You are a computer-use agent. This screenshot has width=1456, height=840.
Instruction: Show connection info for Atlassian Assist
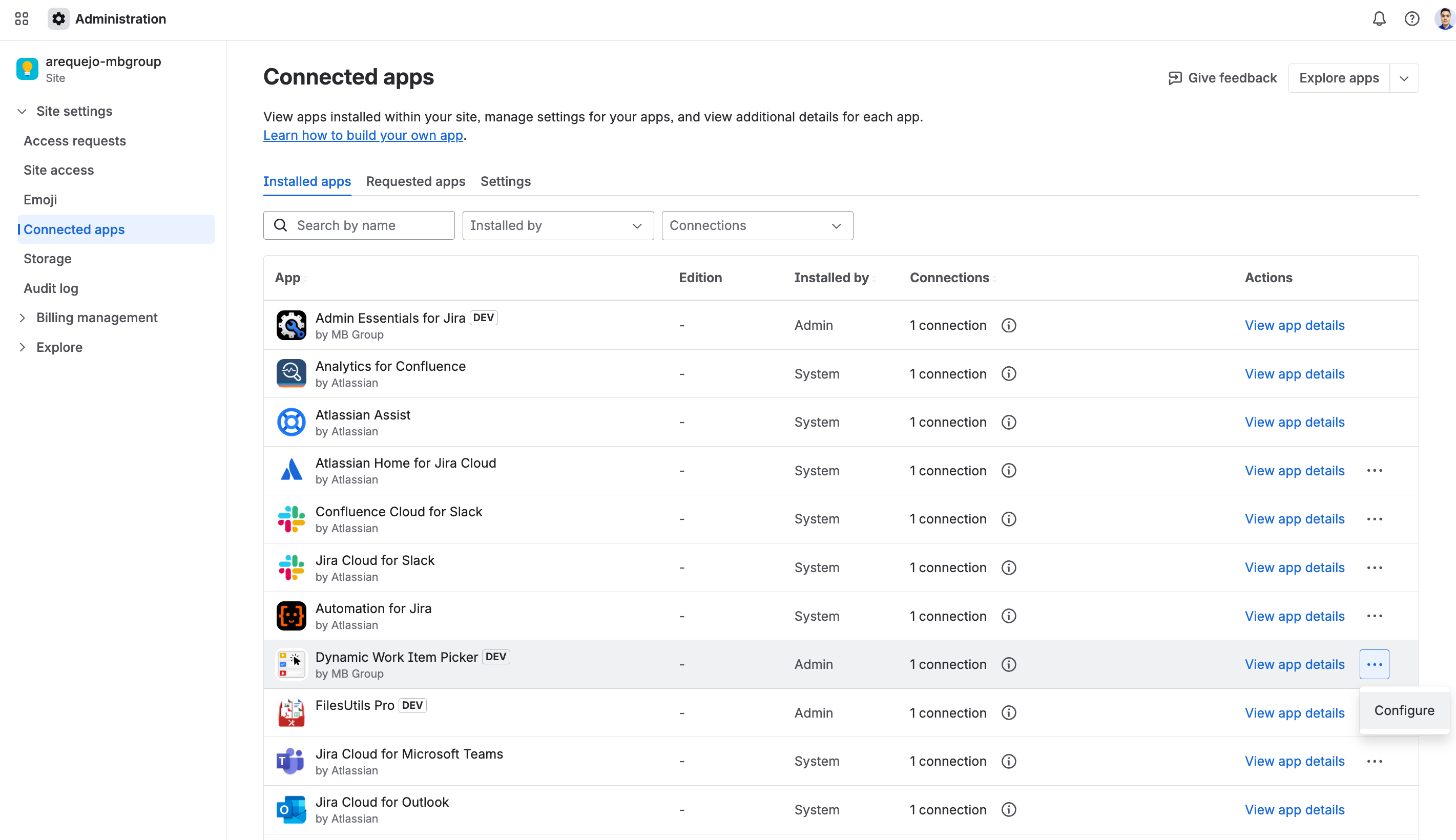pos(1008,423)
